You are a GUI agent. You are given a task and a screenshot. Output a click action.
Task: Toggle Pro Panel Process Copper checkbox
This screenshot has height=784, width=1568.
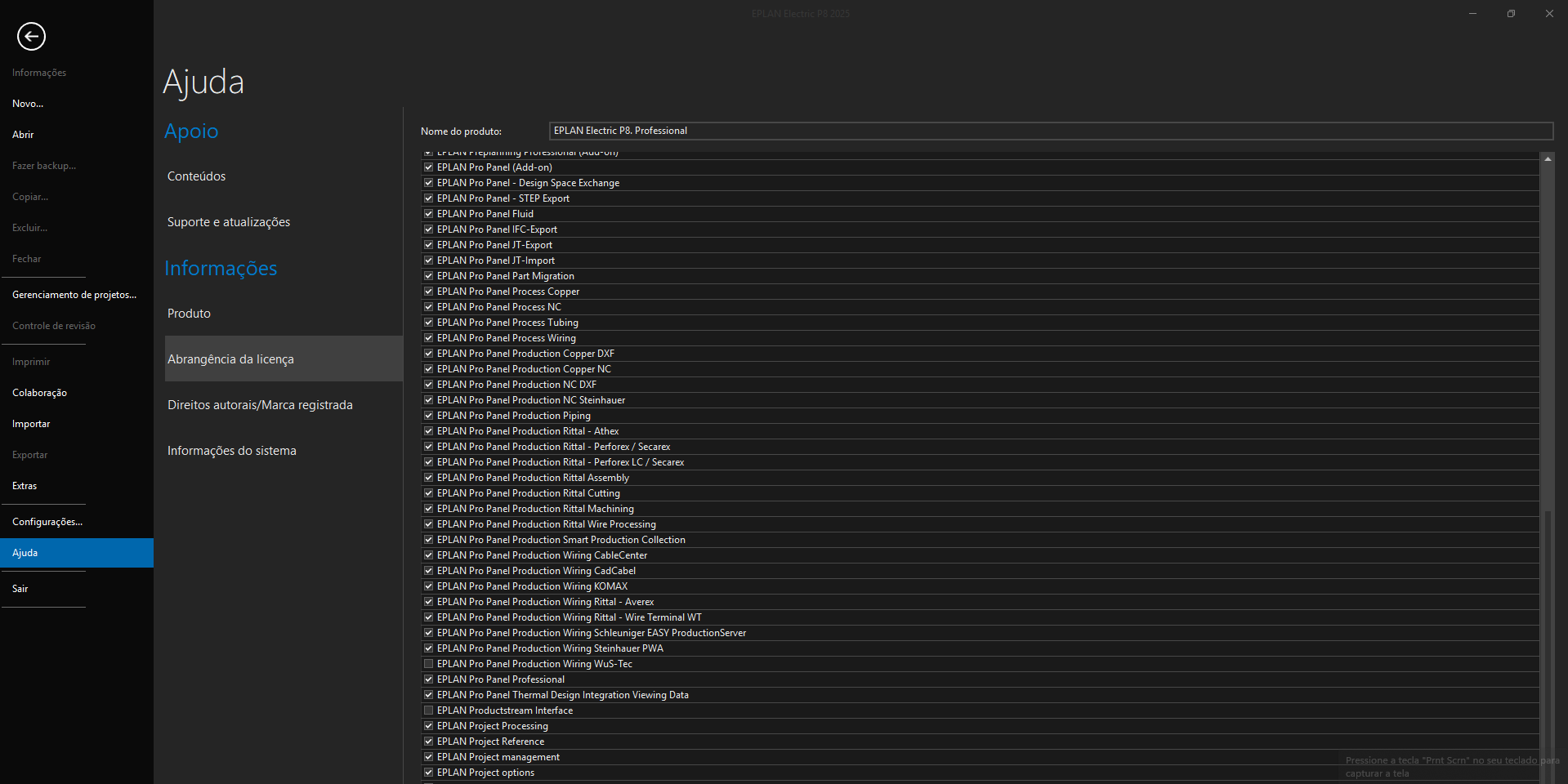(428, 292)
